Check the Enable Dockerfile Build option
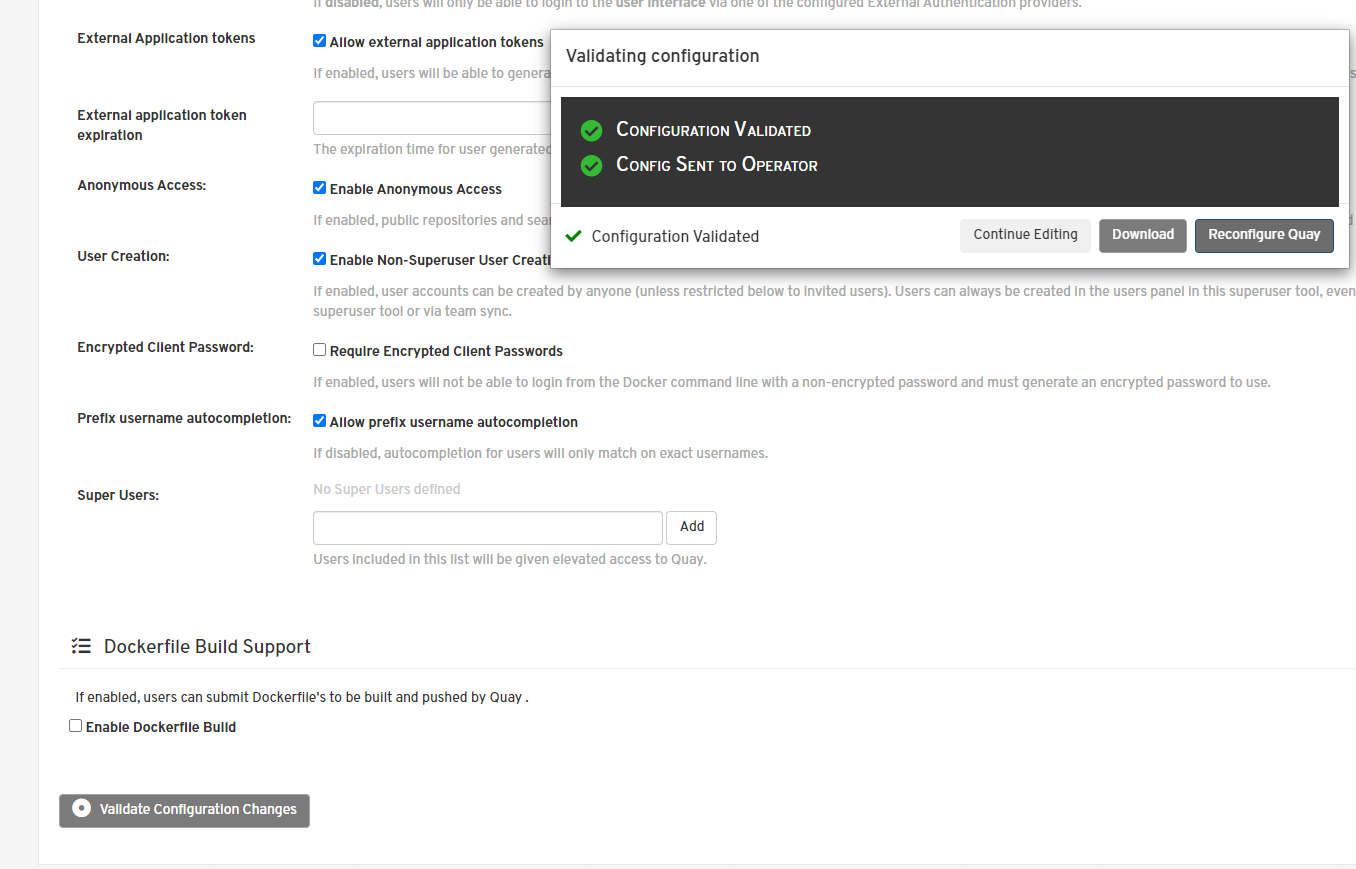Image resolution: width=1356 pixels, height=869 pixels. (x=75, y=726)
